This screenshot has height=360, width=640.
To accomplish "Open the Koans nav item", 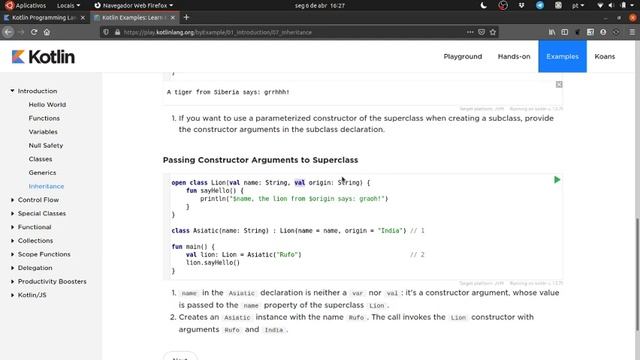I will tap(604, 56).
